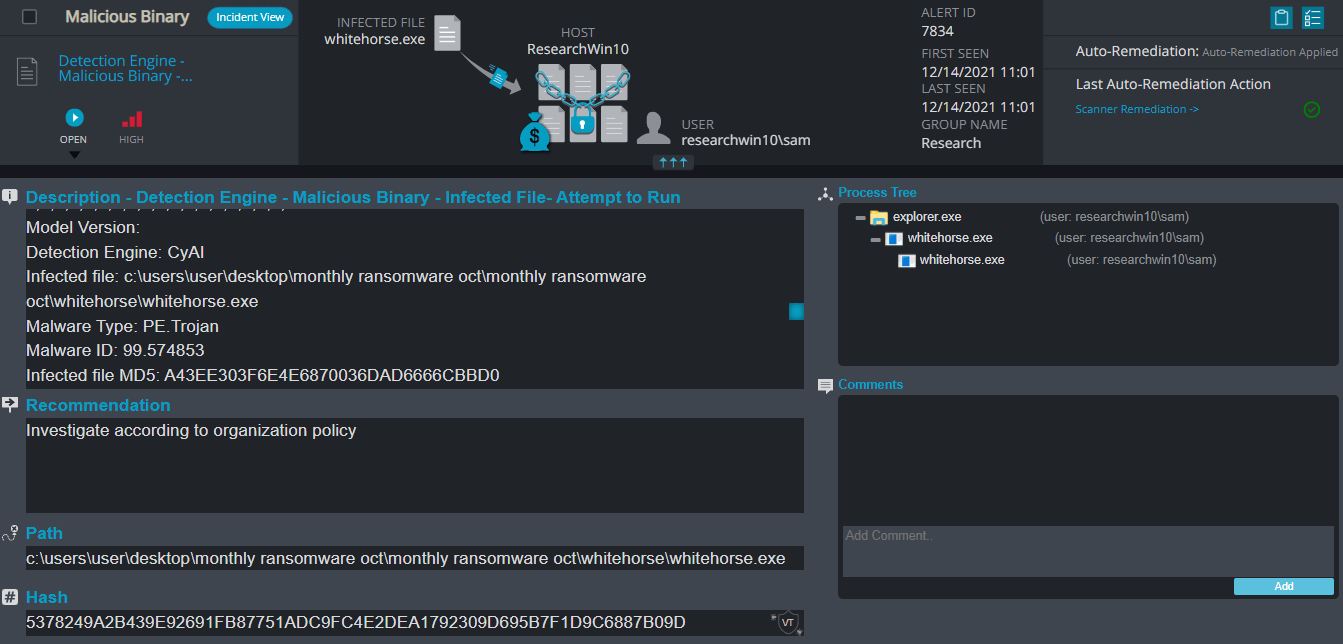Click the infected file whitehorse.exe document icon
The image size is (1343, 644).
click(x=449, y=32)
